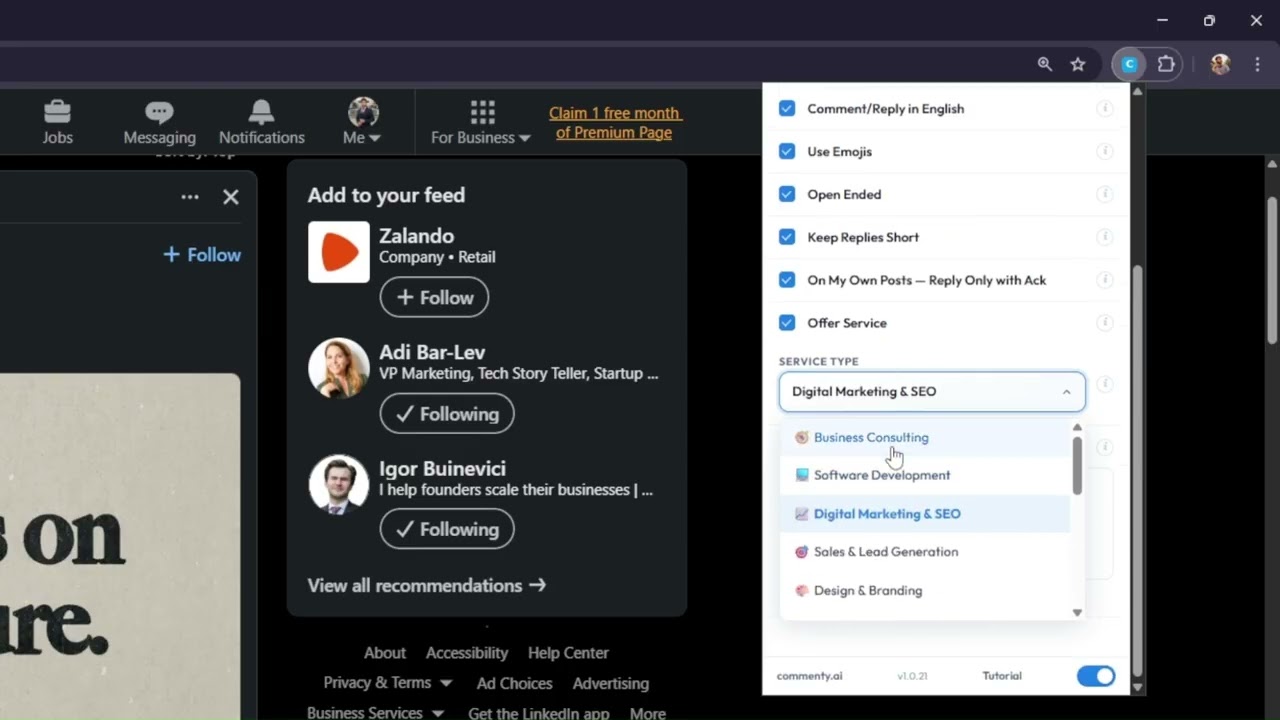Click the v1.0.21 version label

(x=912, y=676)
